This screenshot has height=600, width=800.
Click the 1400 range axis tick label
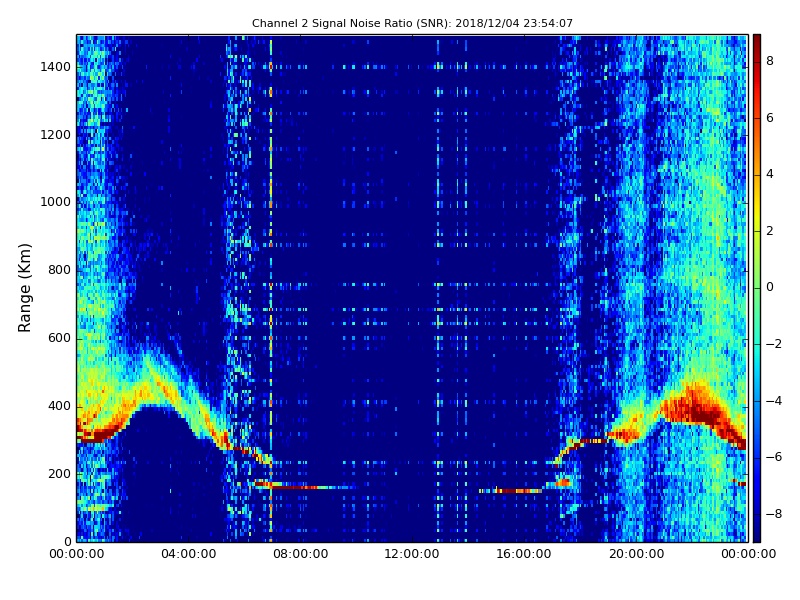54,67
